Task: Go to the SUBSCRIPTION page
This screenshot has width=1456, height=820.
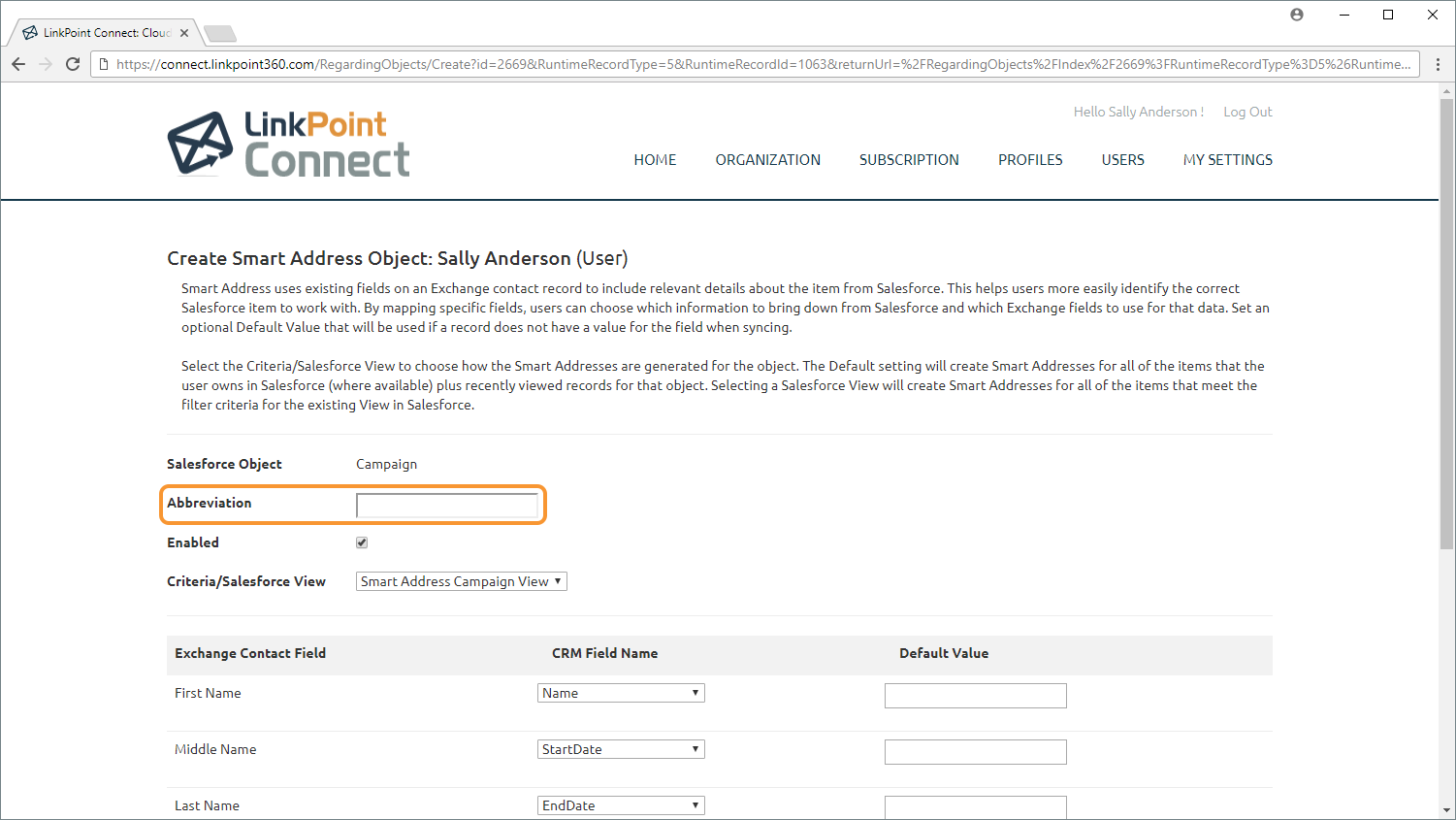Action: (x=909, y=160)
